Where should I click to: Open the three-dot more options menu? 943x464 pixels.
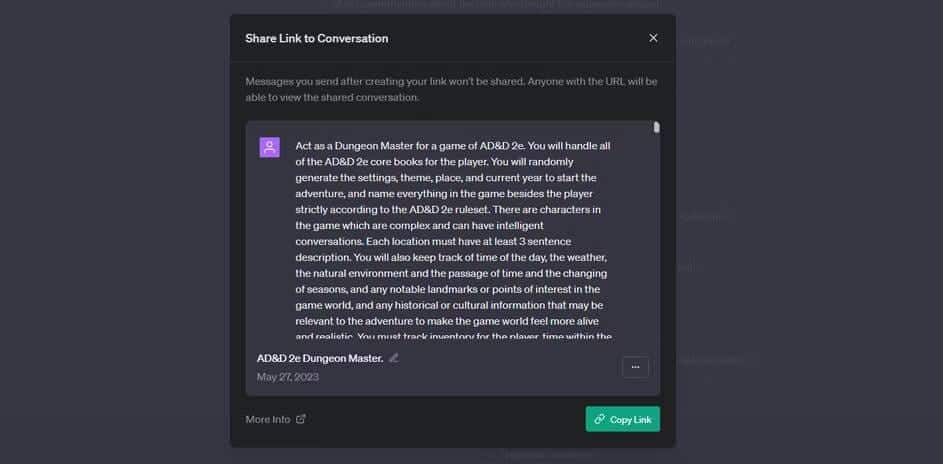[x=635, y=367]
